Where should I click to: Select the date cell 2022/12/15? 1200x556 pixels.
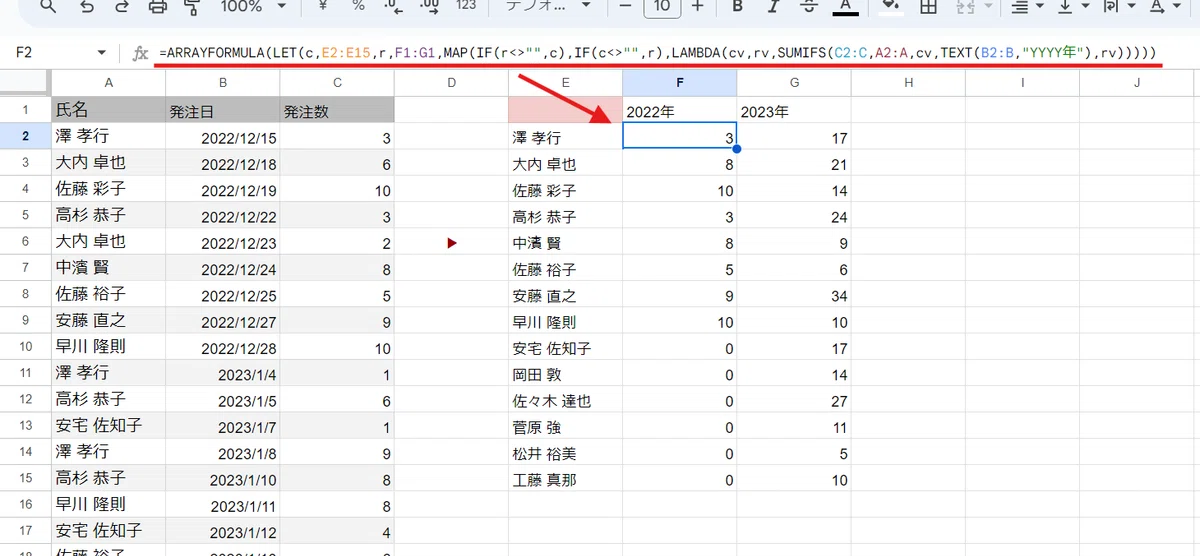tap(222, 138)
